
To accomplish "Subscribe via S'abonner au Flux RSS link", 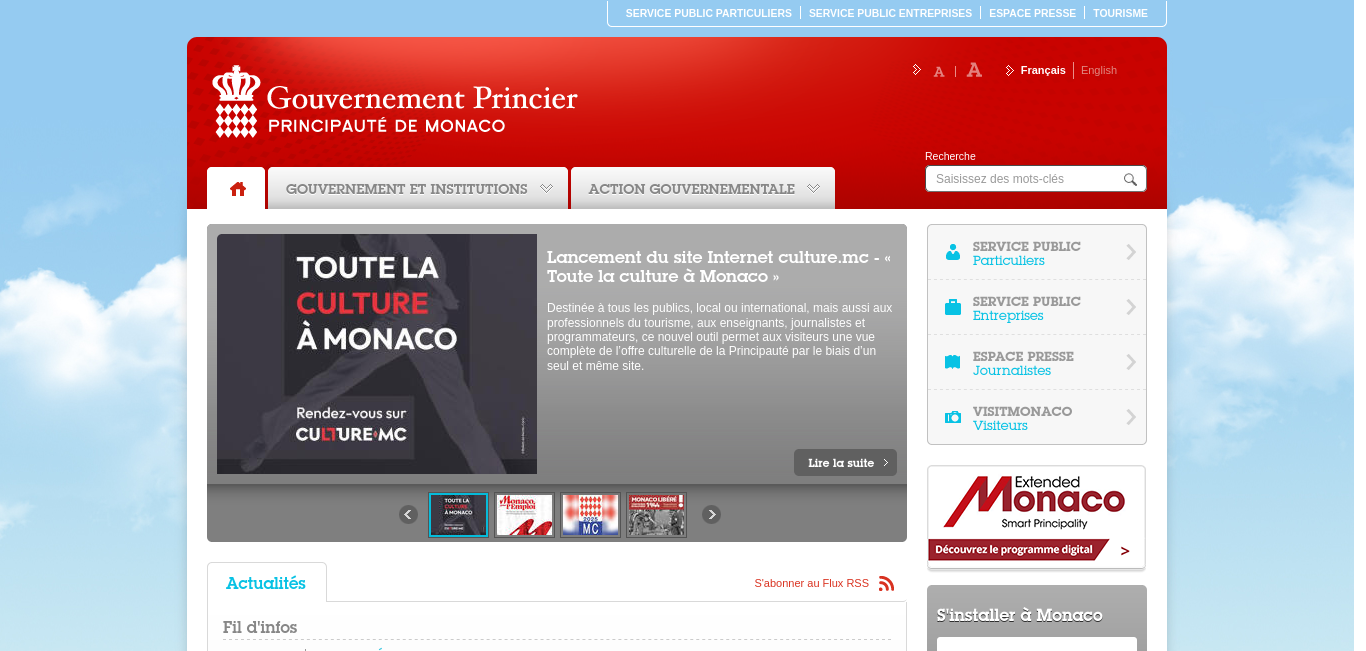I will [x=811, y=583].
